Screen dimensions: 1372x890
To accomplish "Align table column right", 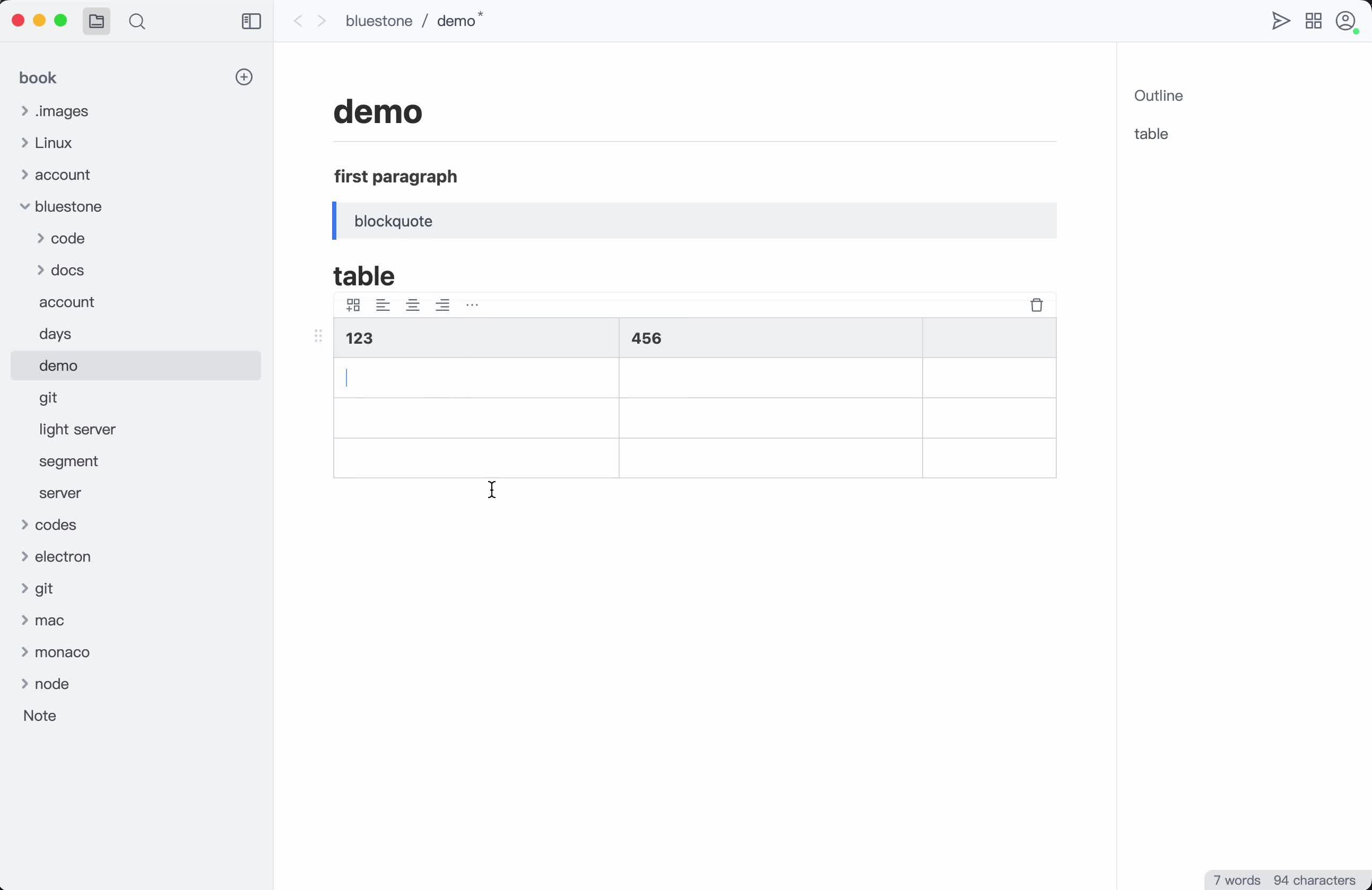I will [442, 305].
